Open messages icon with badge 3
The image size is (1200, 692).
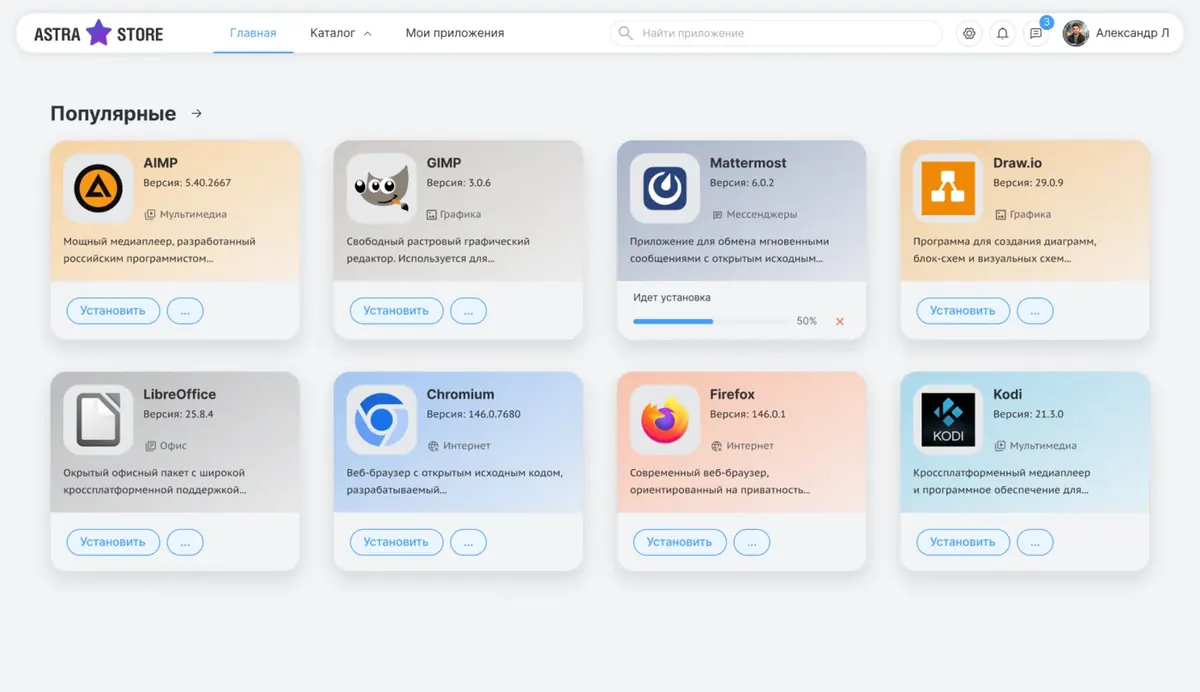1036,33
